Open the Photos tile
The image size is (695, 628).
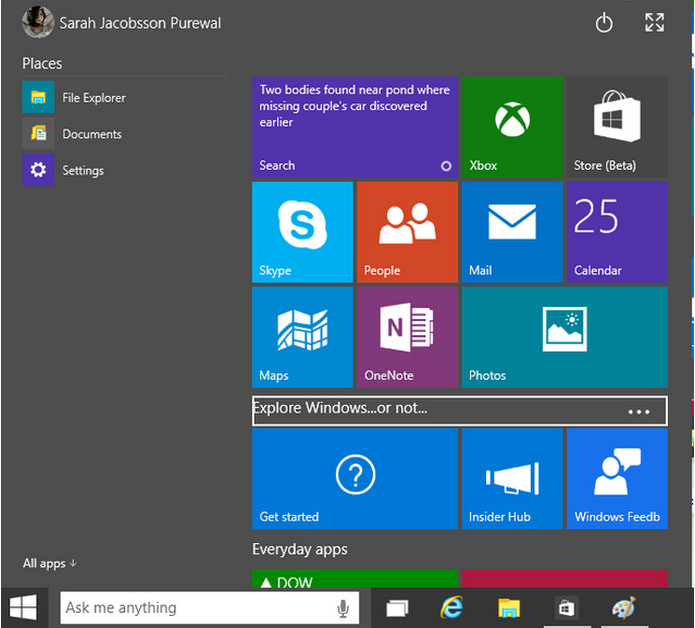click(x=565, y=337)
